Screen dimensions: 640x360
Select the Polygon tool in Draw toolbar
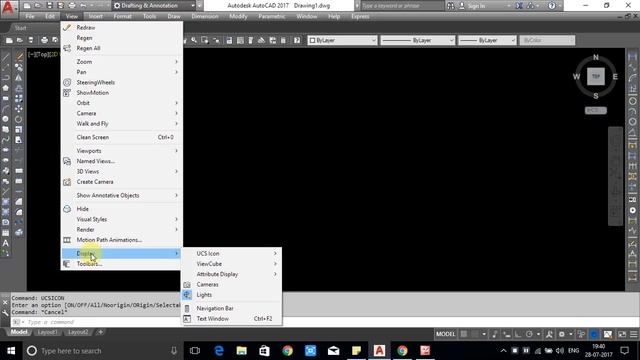(6, 88)
